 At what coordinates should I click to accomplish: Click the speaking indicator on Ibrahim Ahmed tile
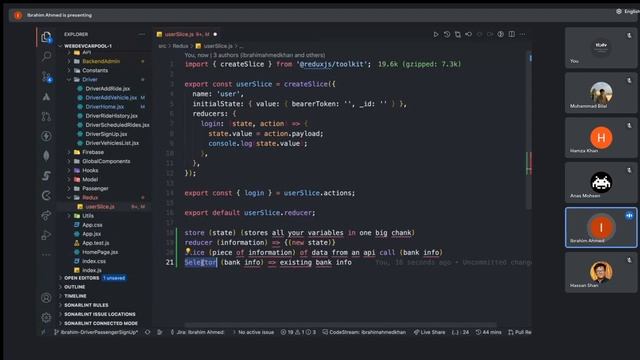coord(629,216)
